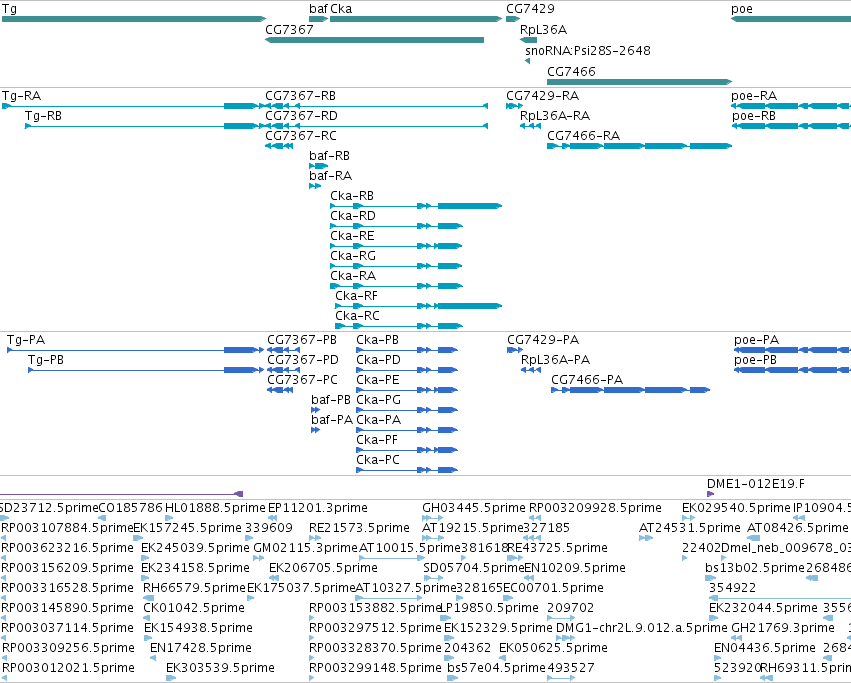Select protein Cka-PE
Image resolution: width=851 pixels, height=683 pixels.
378,380
